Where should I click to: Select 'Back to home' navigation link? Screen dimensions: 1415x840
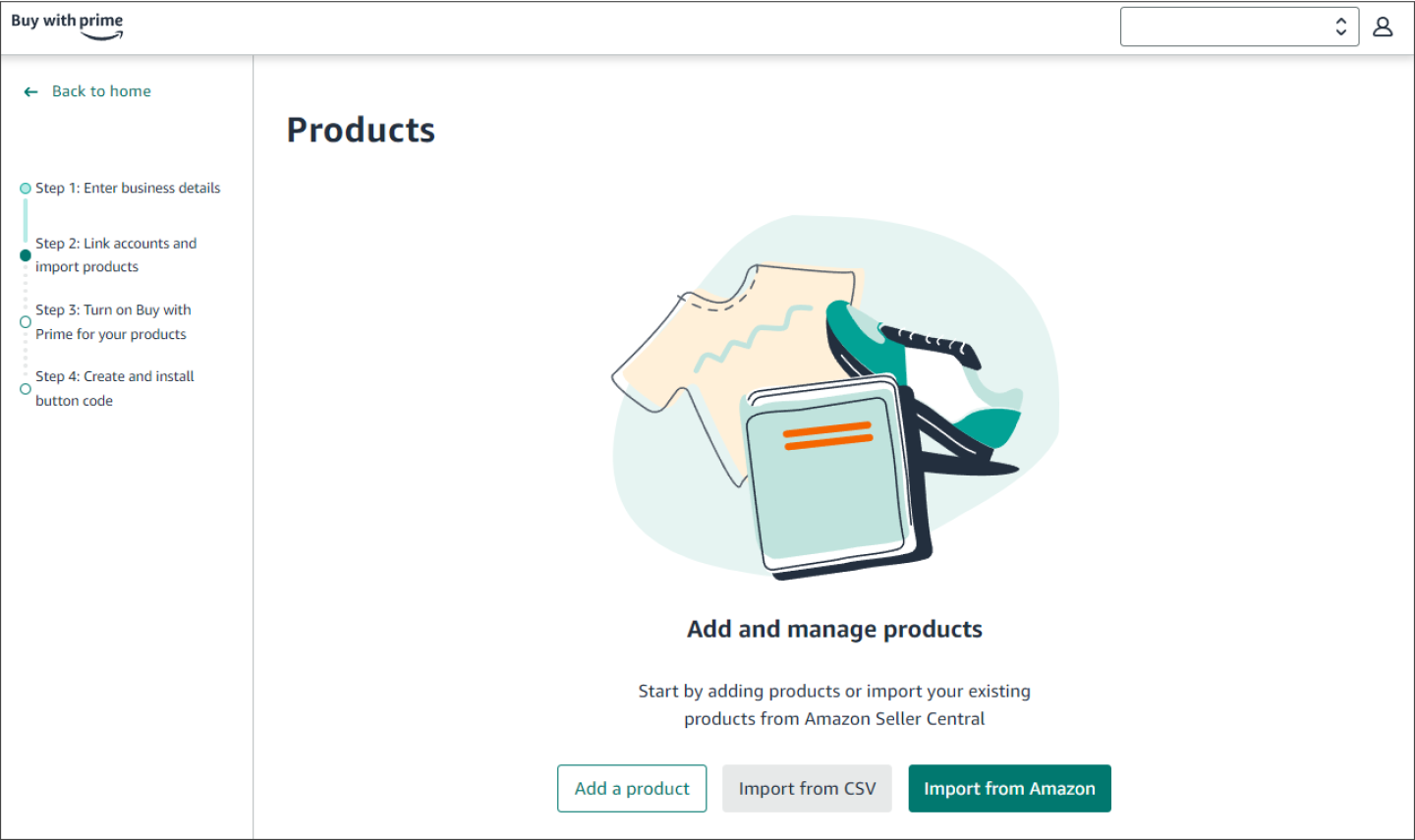tap(101, 90)
